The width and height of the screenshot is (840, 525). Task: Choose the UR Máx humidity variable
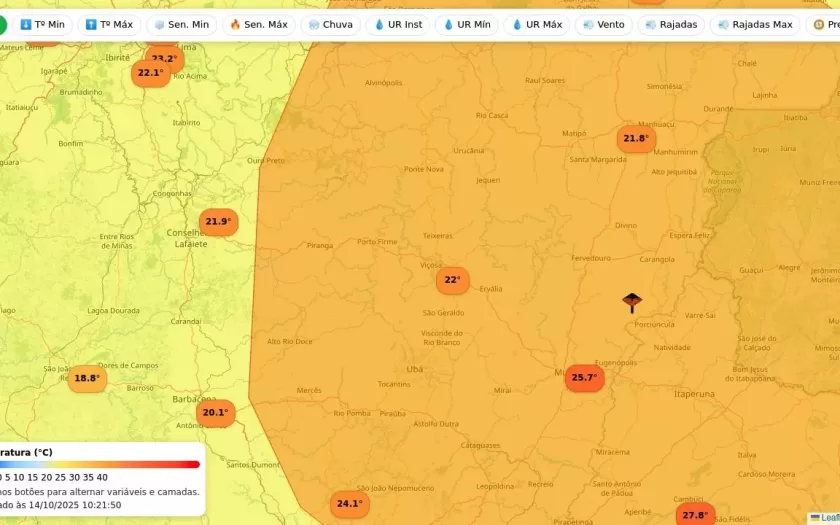pos(536,24)
